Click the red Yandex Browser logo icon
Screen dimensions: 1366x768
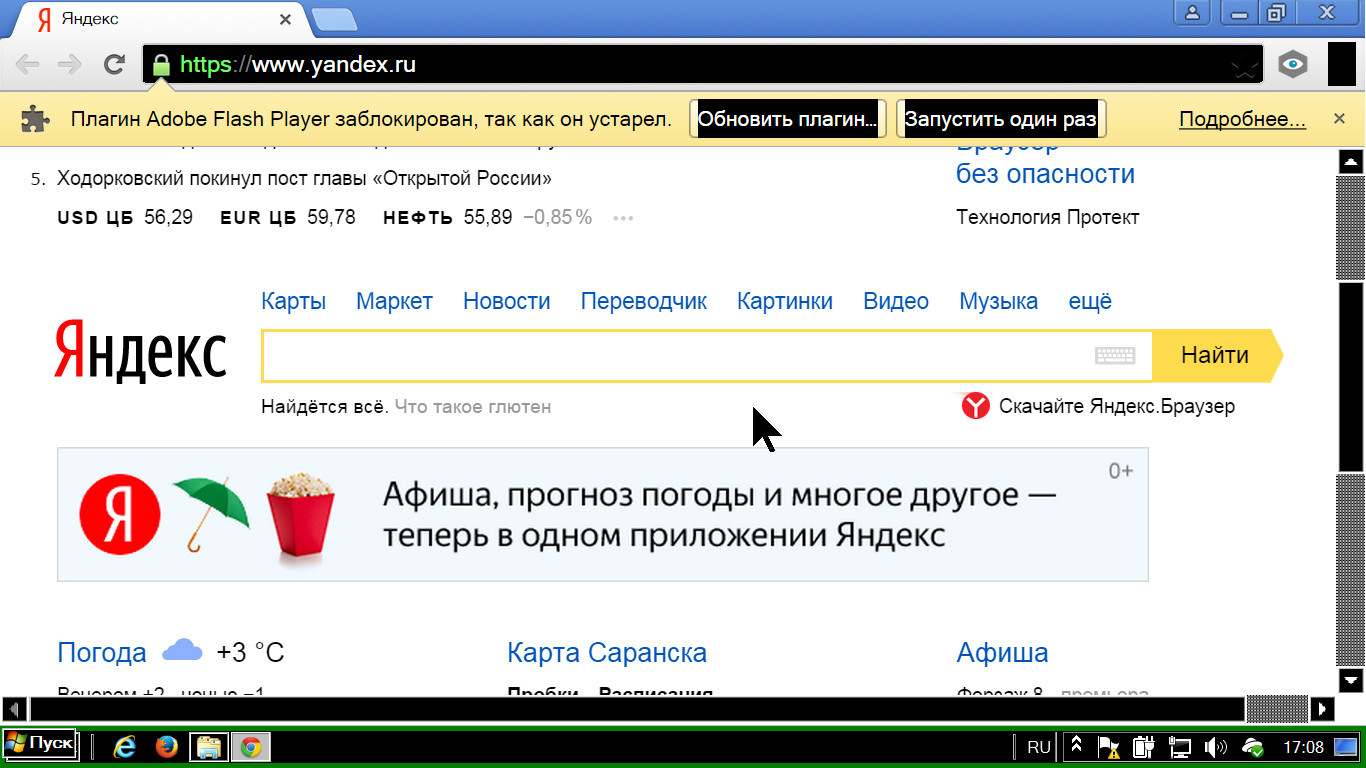click(x=975, y=406)
